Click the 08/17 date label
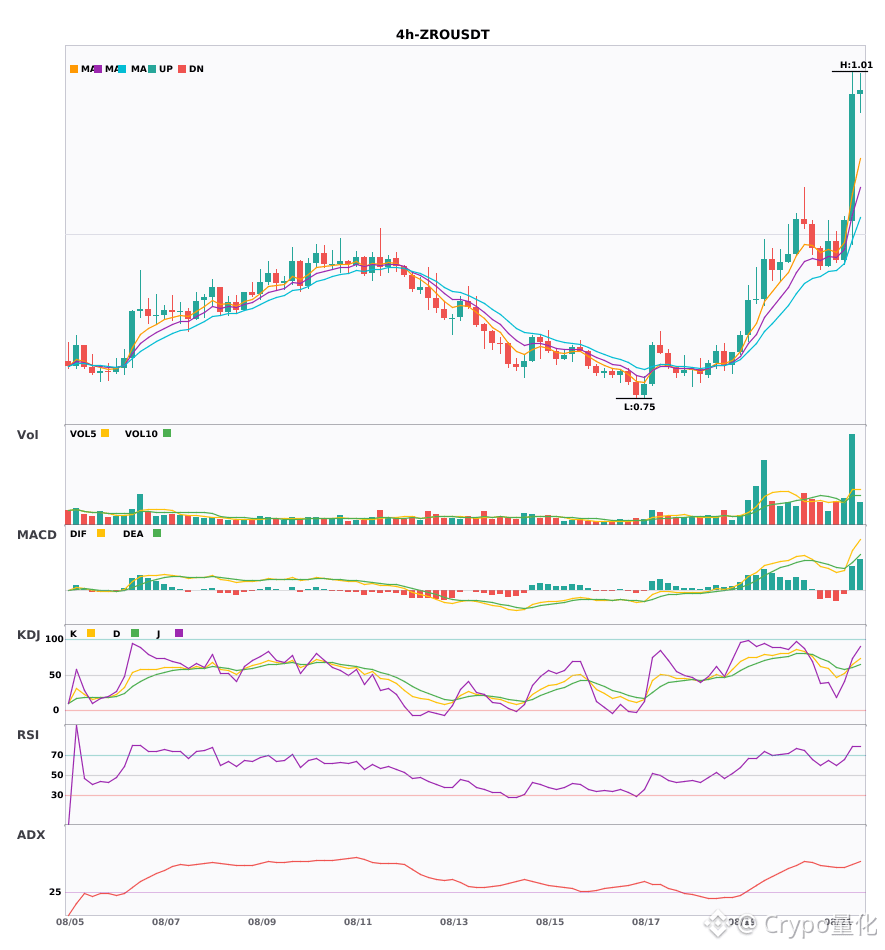Image resolution: width=885 pixels, height=950 pixels. coord(646,922)
